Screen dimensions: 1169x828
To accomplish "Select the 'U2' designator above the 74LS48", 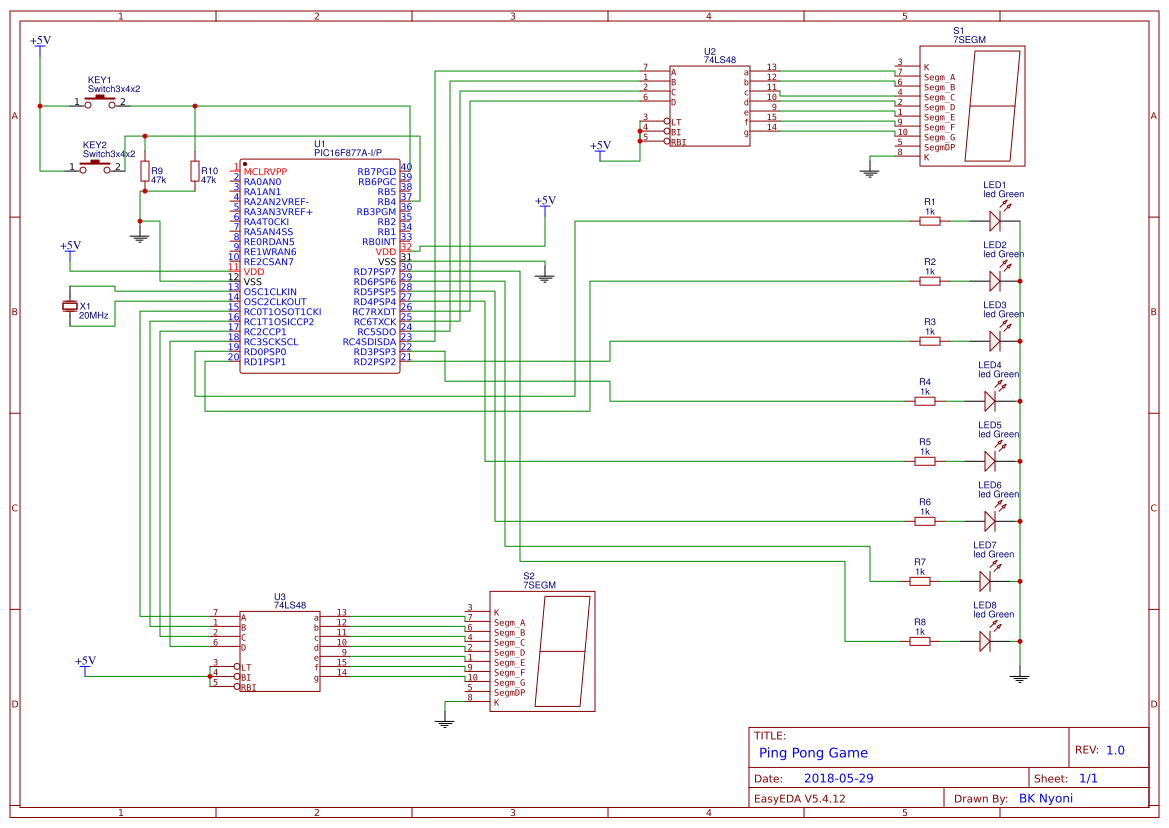I will point(710,52).
